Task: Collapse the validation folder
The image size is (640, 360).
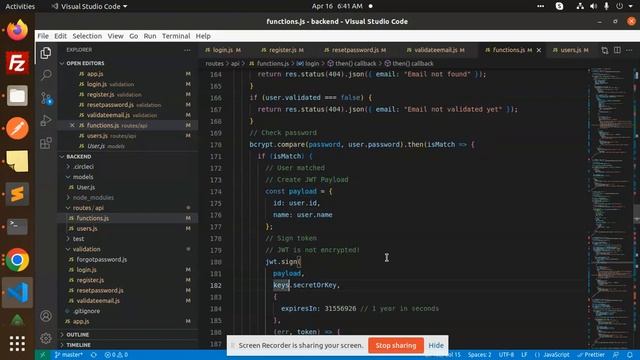Action: 86,249
